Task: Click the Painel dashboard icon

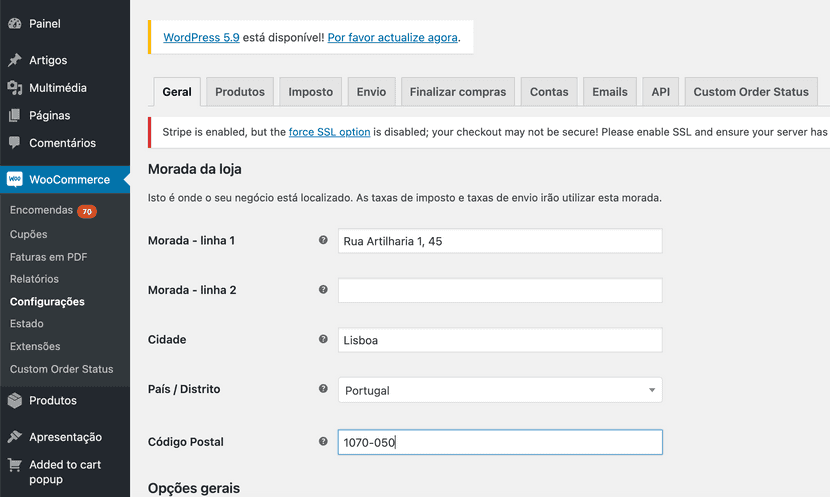Action: (14, 23)
